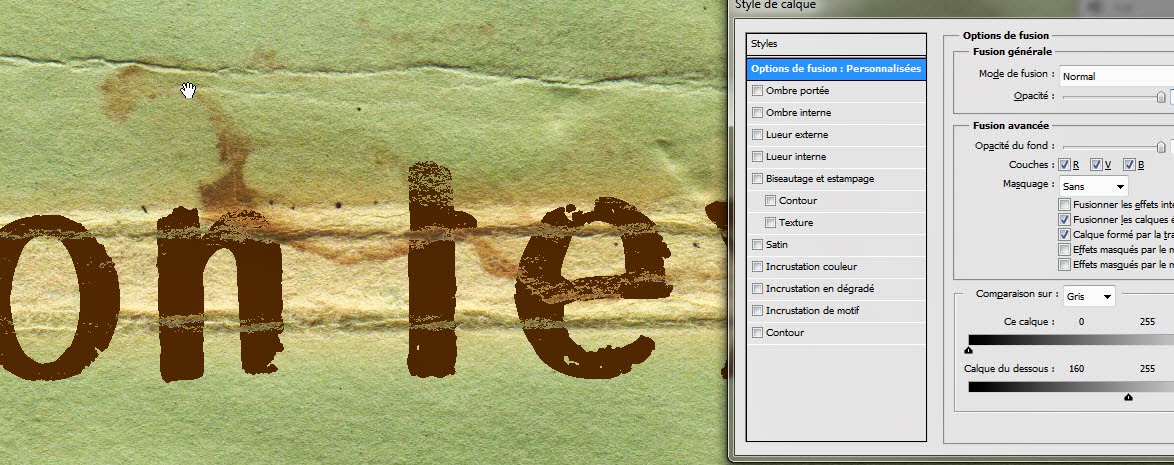Click the Ce calque gradient bar
Image resolution: width=1174 pixels, height=465 pixels.
(1071, 340)
